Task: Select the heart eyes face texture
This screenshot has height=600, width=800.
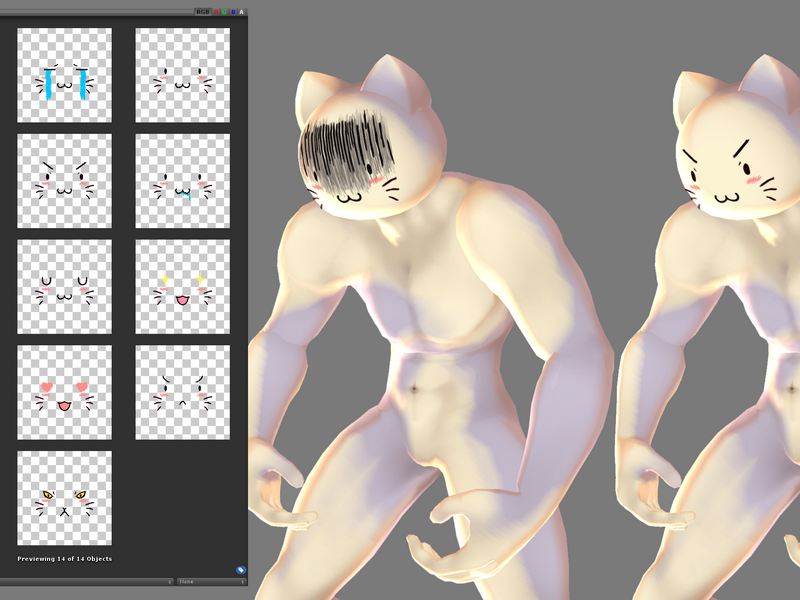Action: 64,392
